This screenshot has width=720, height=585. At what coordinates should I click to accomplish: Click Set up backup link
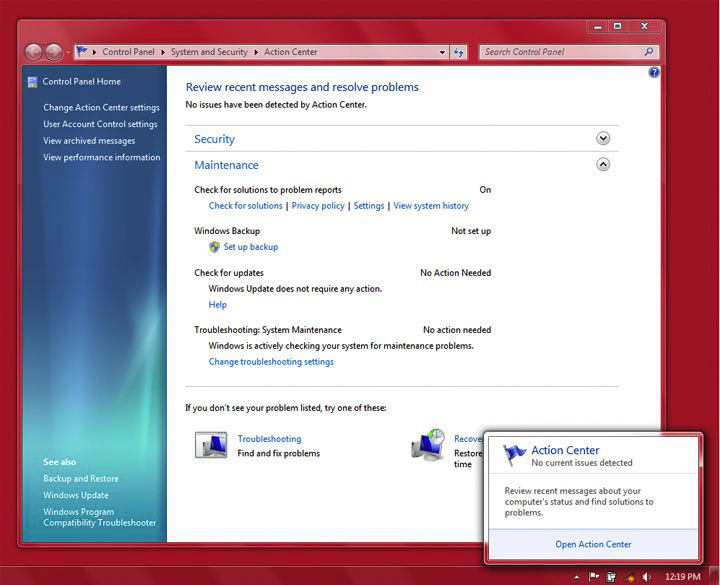(x=250, y=247)
